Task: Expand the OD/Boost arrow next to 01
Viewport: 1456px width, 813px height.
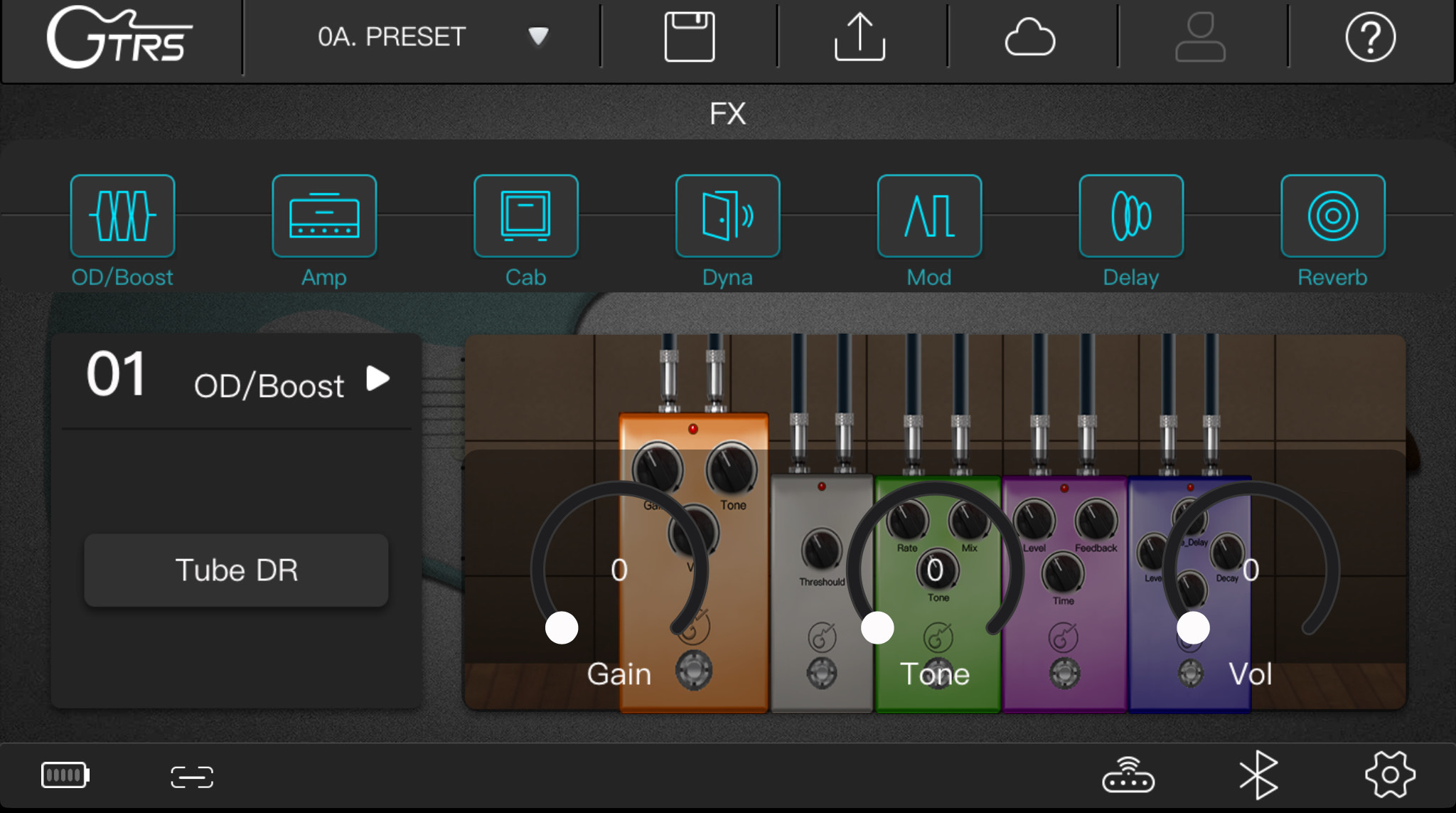Action: pos(378,378)
